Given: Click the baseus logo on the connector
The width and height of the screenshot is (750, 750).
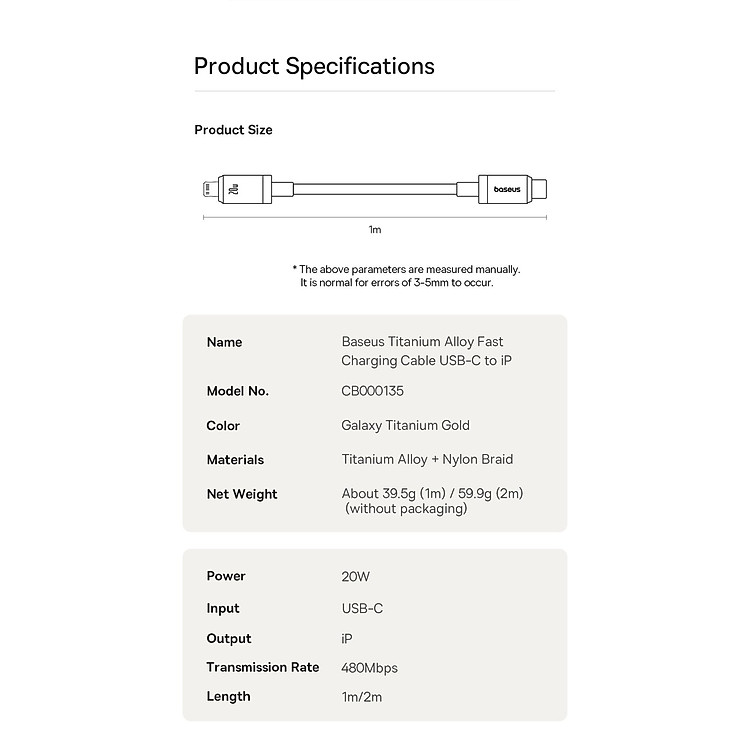Looking at the screenshot, I should pos(507,189).
